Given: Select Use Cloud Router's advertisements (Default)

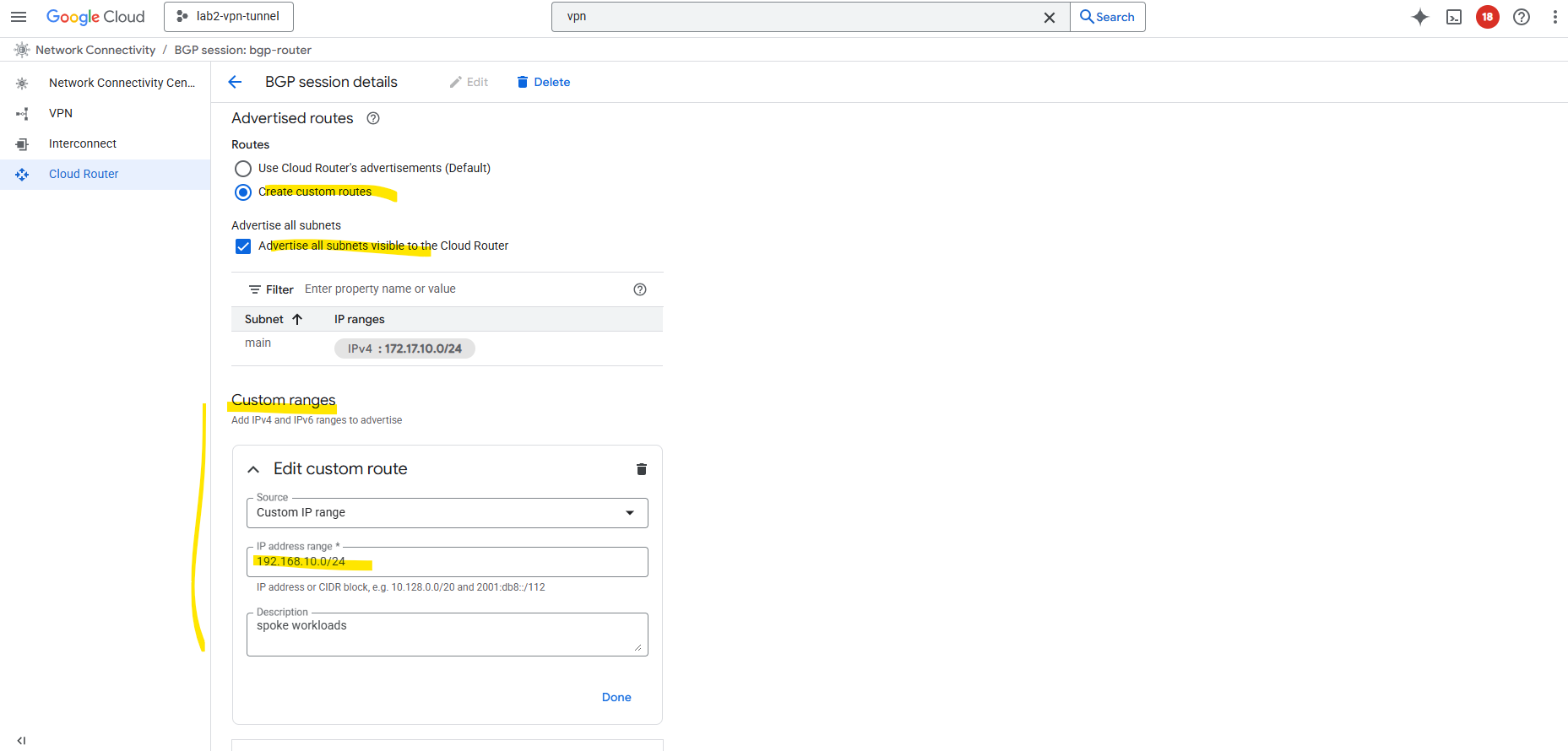Looking at the screenshot, I should click(x=243, y=169).
